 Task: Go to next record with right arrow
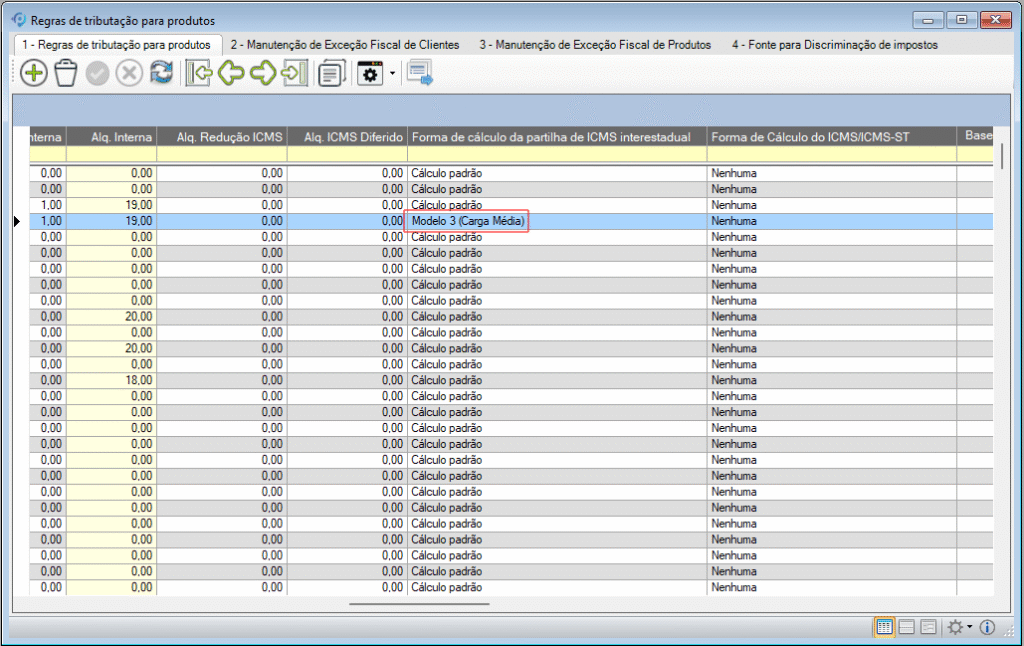[263, 74]
